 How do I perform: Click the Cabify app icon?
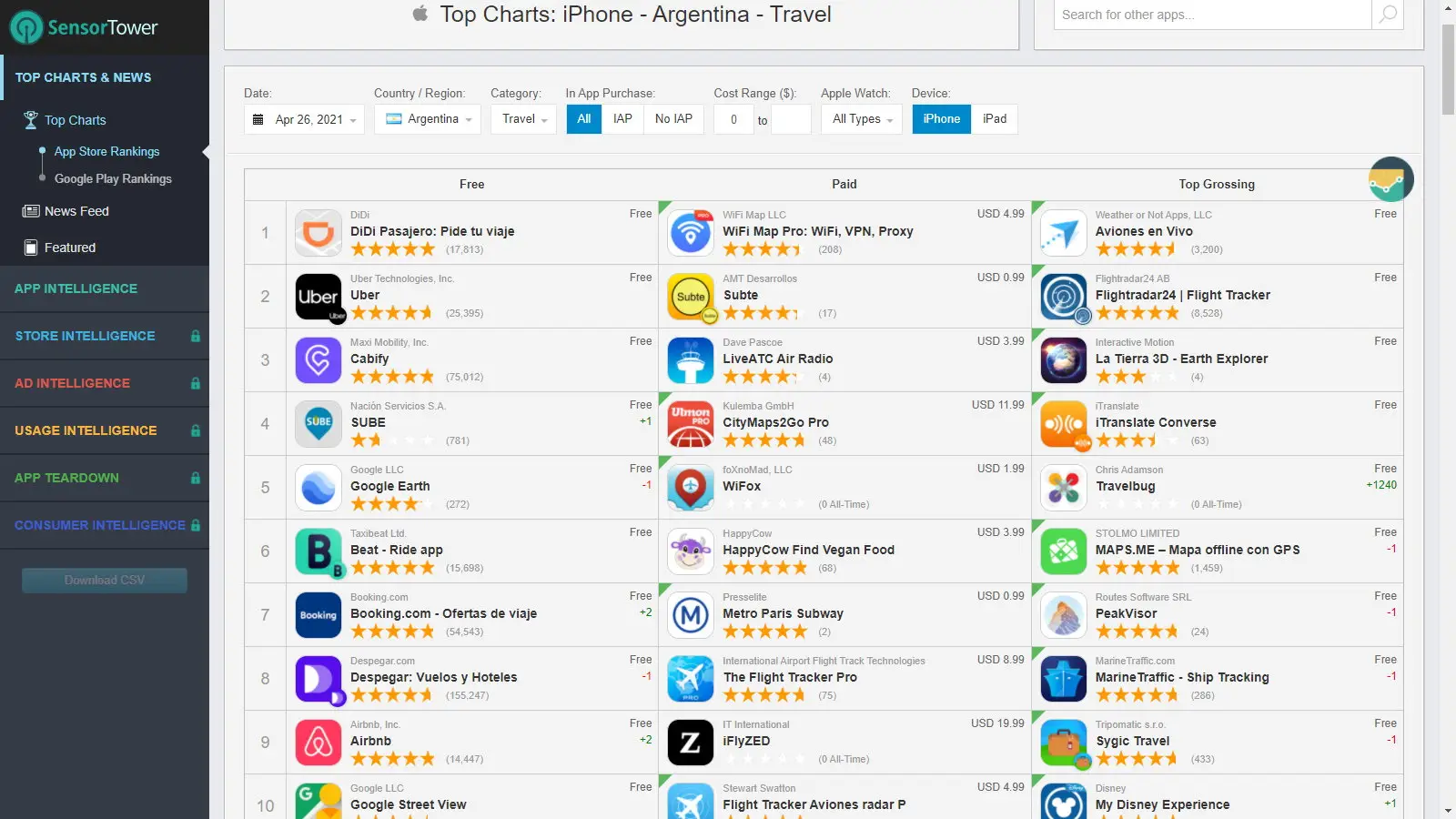[318, 360]
